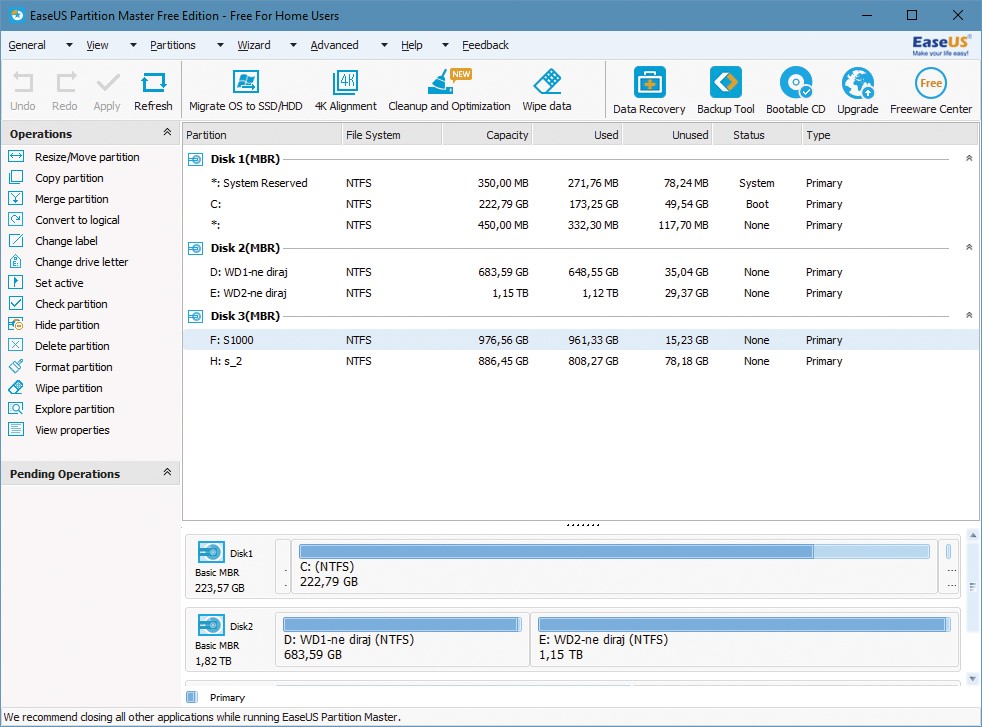982x727 pixels.
Task: Choose Delete partition
Action: coord(72,346)
